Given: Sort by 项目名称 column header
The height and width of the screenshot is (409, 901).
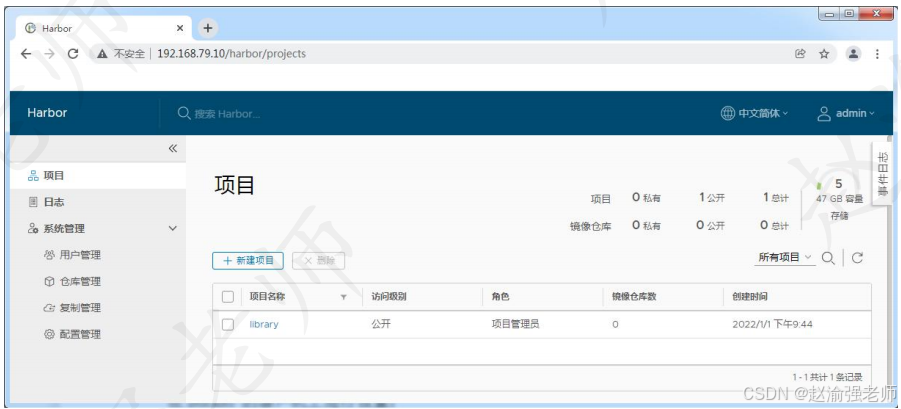Looking at the screenshot, I should tap(267, 297).
